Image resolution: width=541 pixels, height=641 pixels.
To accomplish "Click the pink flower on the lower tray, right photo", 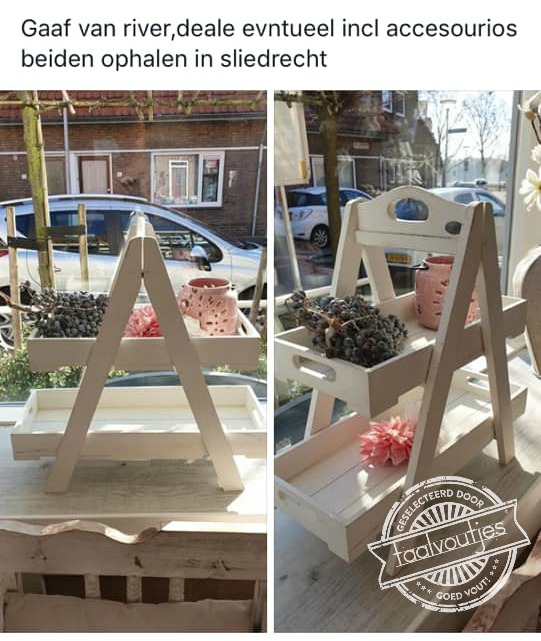I will coord(387,442).
